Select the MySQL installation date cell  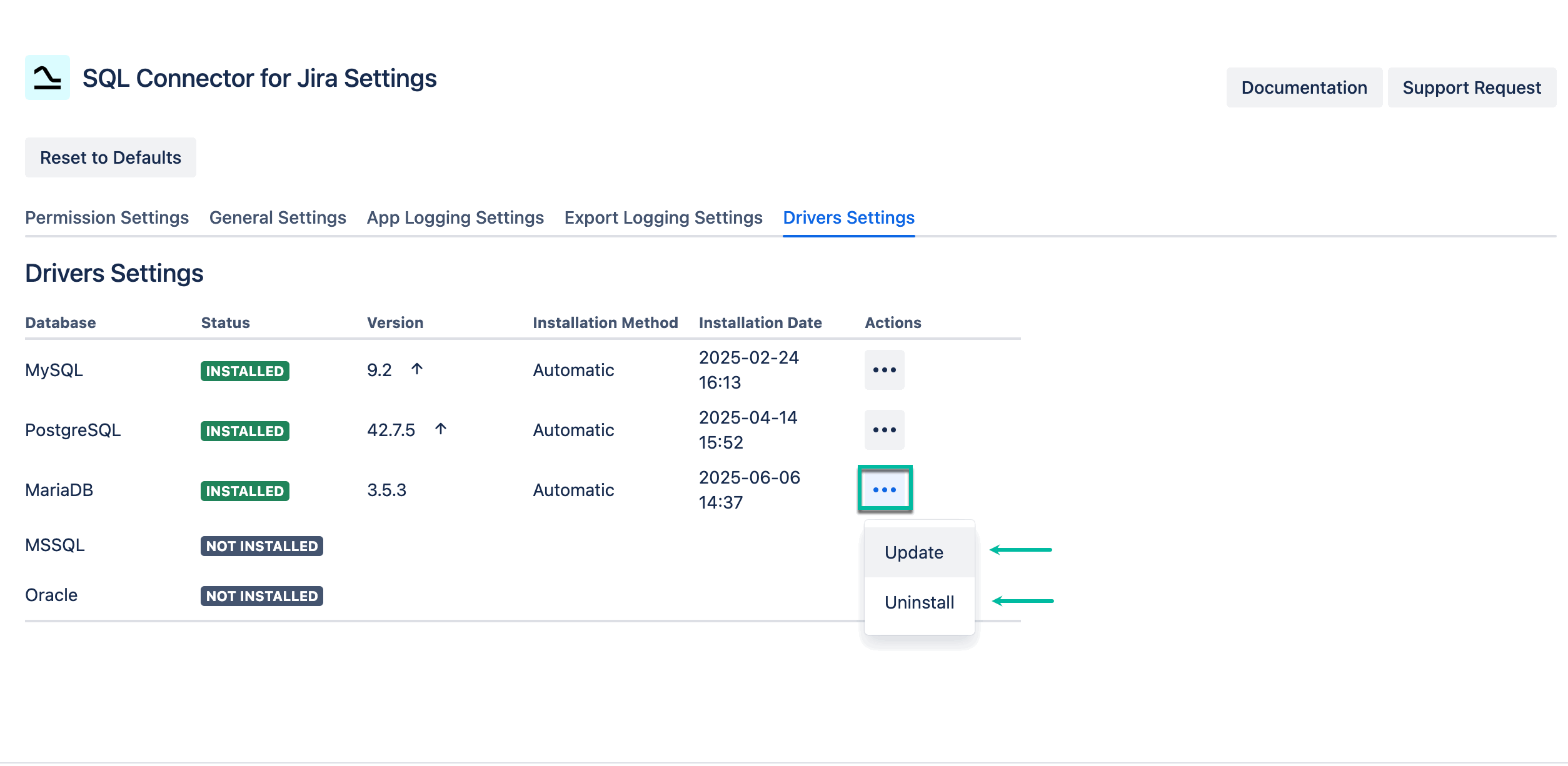[749, 369]
